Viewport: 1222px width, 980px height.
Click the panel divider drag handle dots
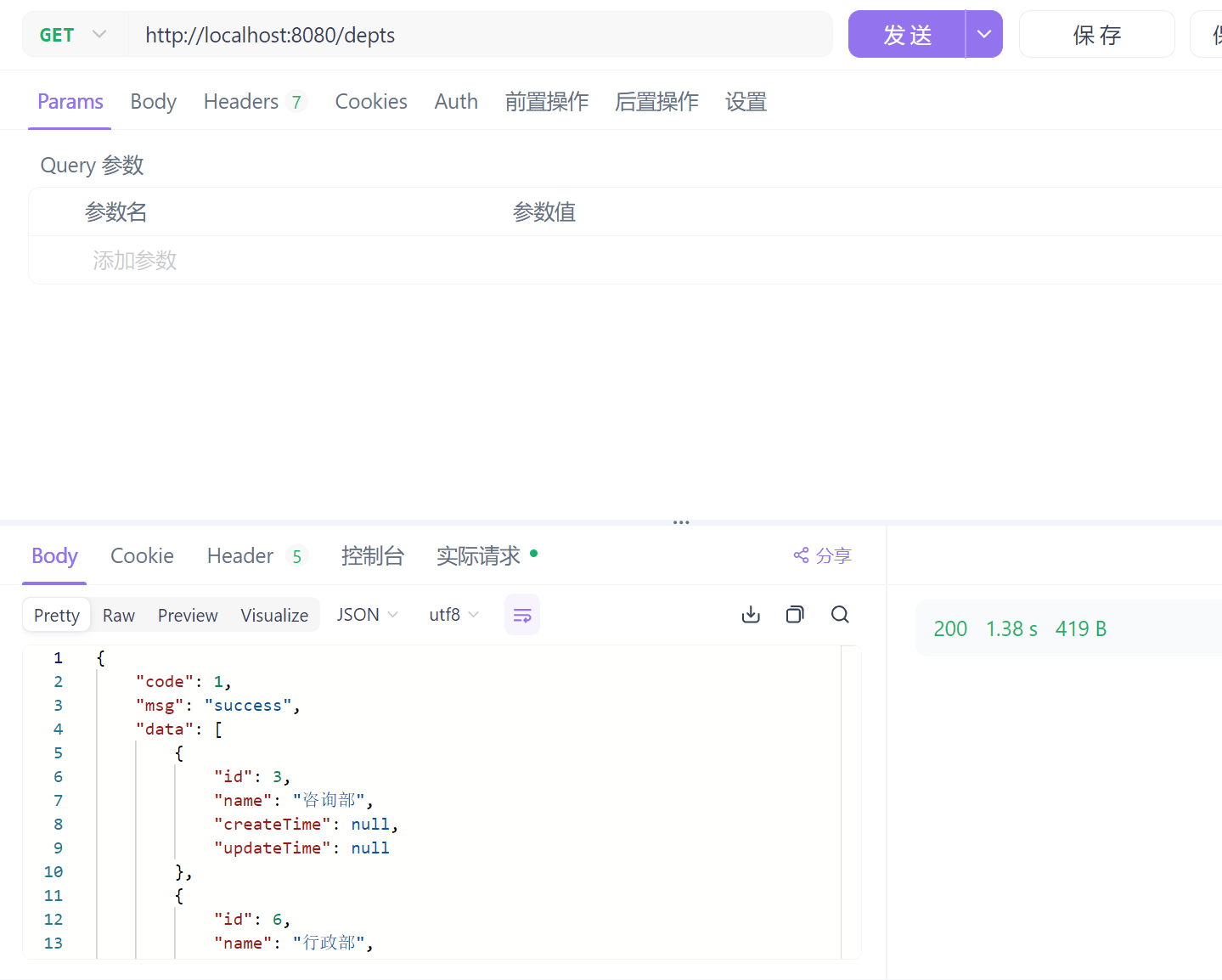681,522
